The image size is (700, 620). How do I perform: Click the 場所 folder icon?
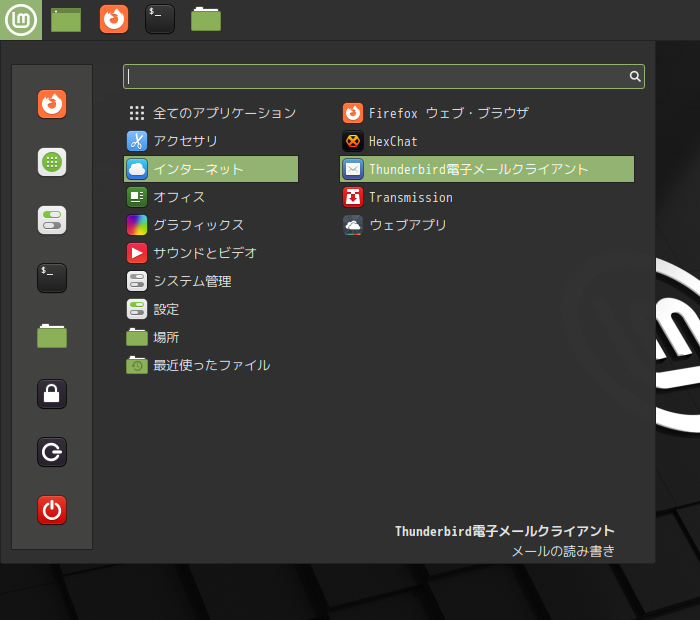[x=137, y=337]
